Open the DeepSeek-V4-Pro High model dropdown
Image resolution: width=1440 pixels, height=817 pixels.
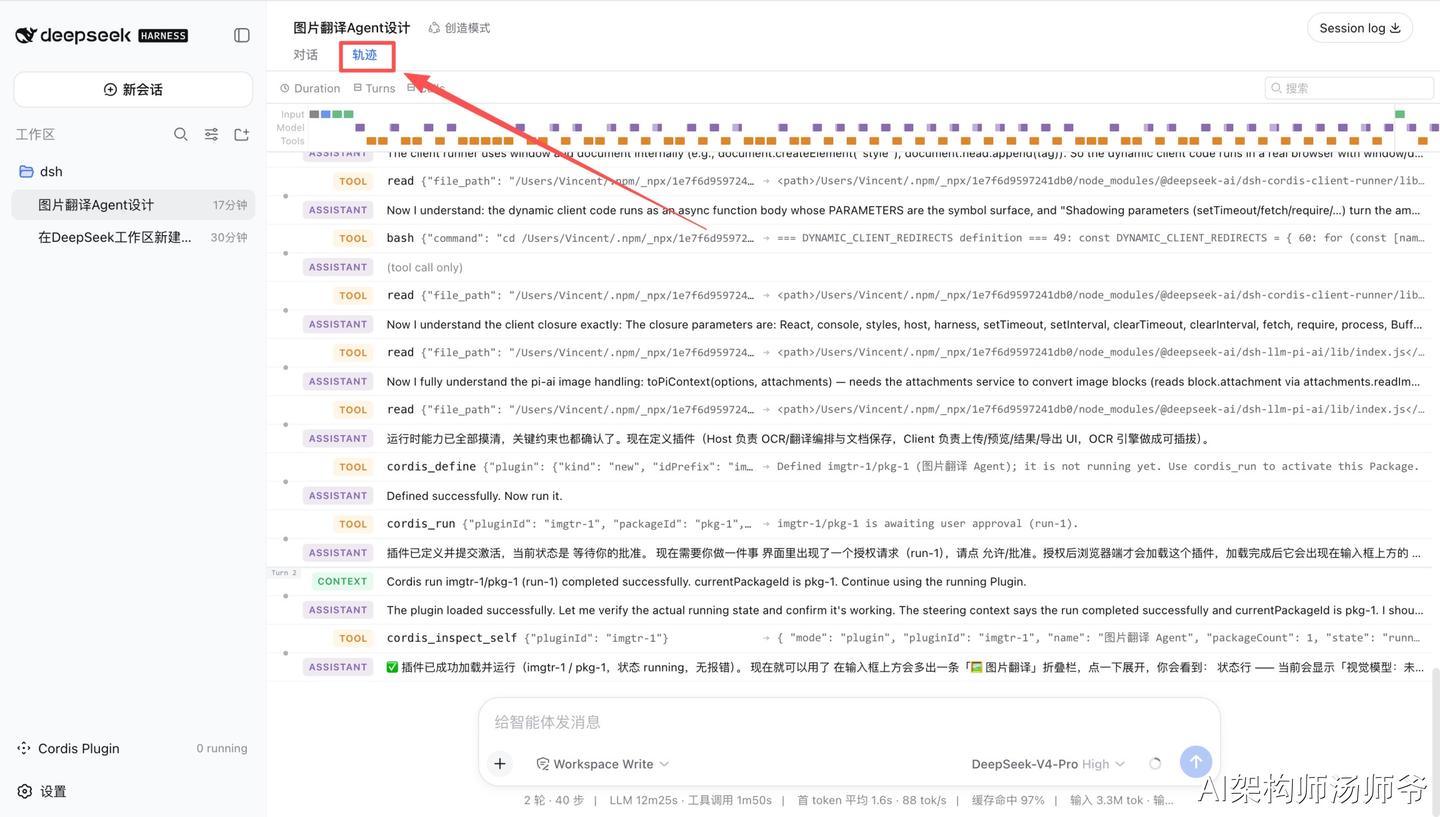pyautogui.click(x=1048, y=764)
